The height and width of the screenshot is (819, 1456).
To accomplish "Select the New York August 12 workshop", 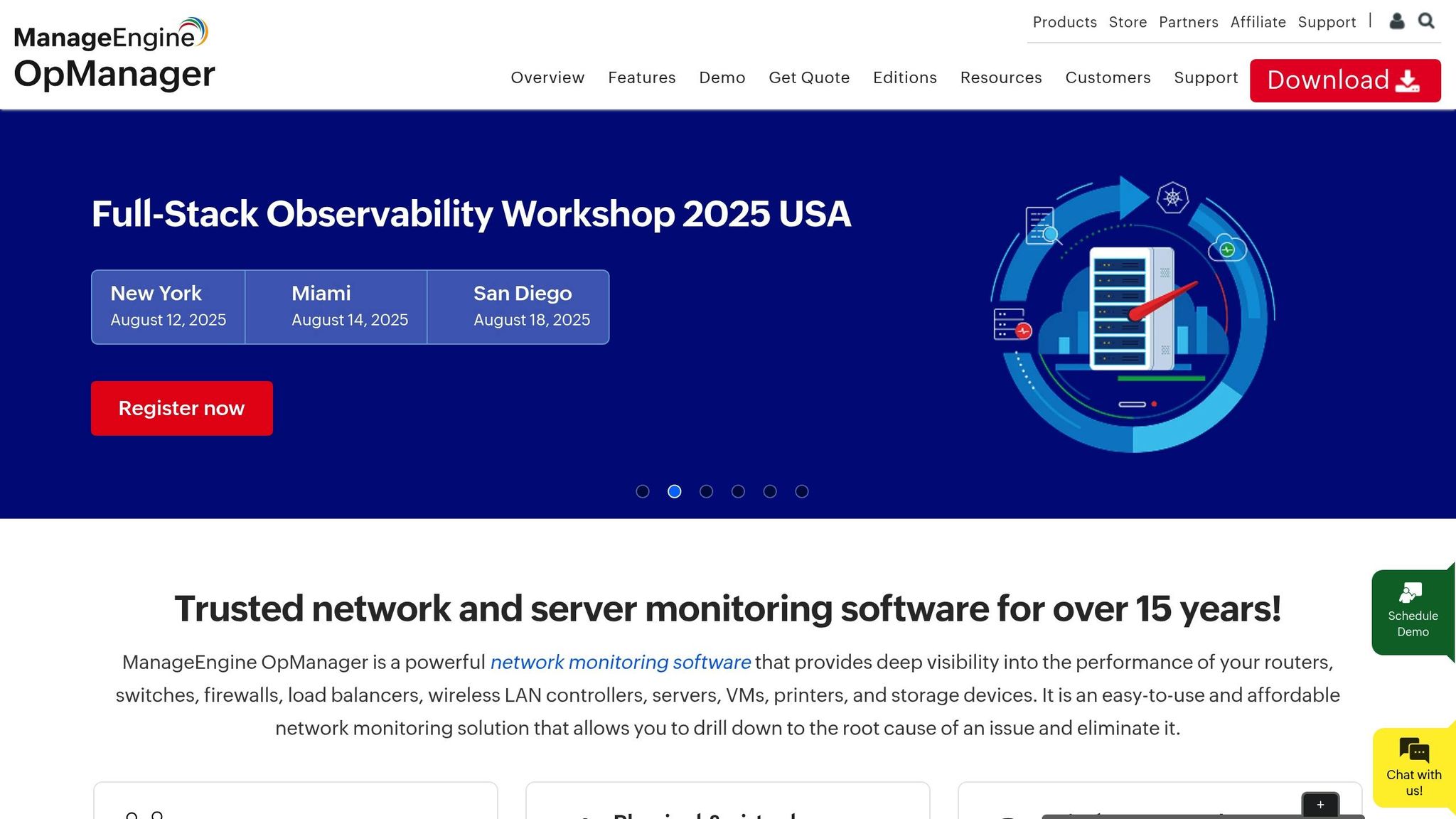I will [168, 307].
